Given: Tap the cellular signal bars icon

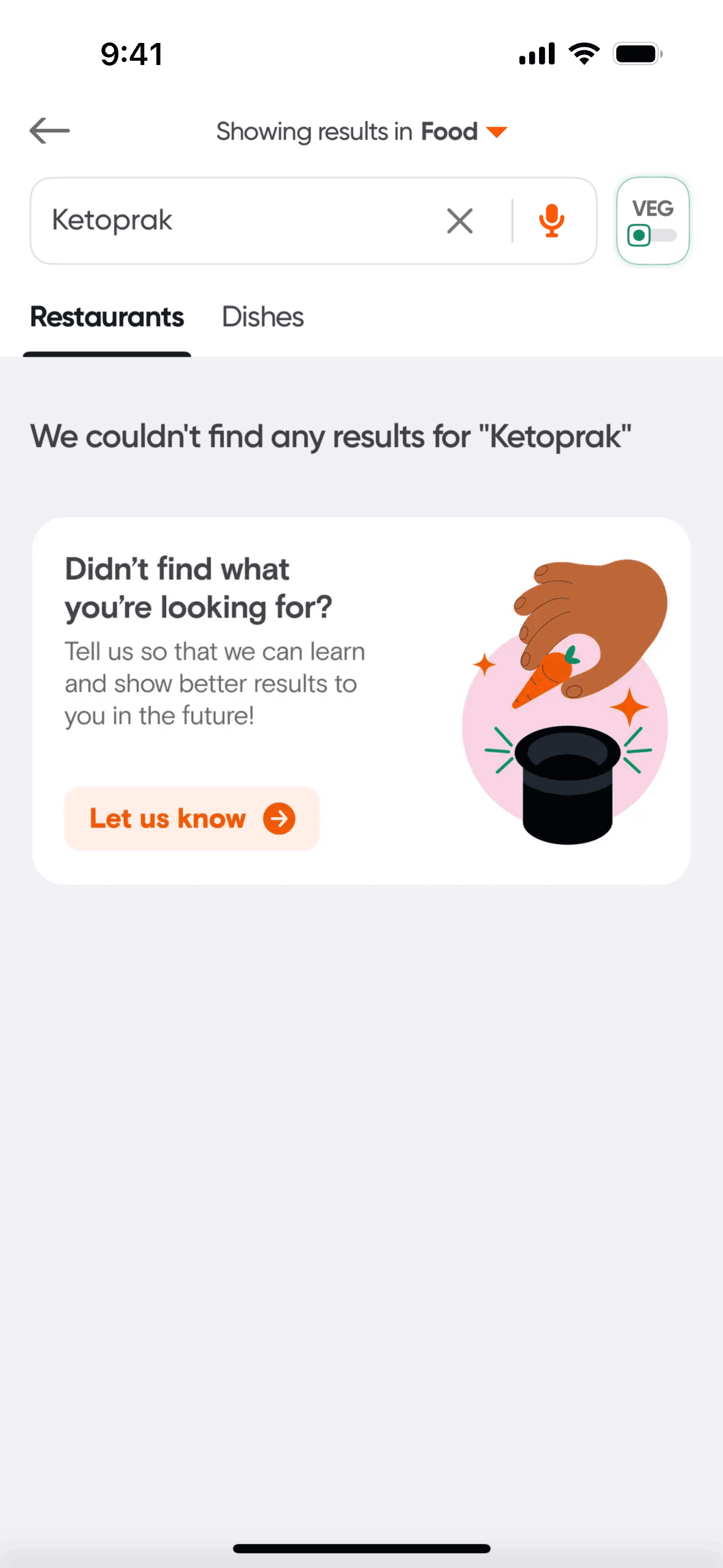Looking at the screenshot, I should (x=537, y=54).
